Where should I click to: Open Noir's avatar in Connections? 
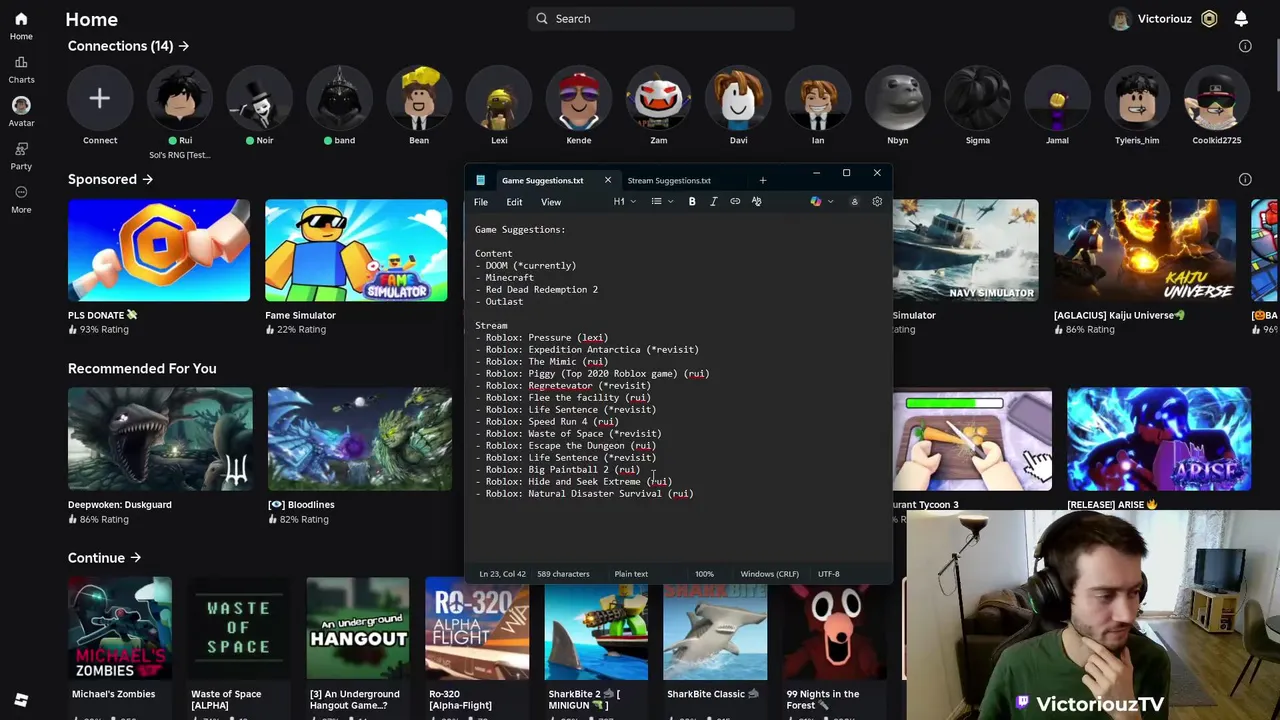point(259,98)
